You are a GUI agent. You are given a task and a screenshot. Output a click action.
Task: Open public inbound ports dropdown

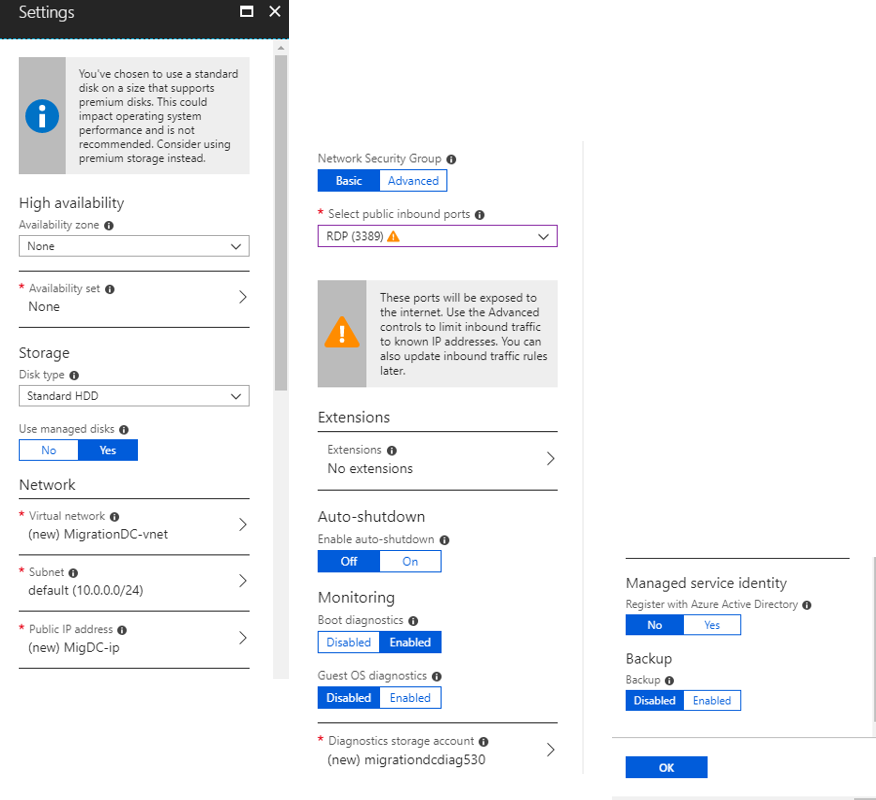click(x=437, y=236)
